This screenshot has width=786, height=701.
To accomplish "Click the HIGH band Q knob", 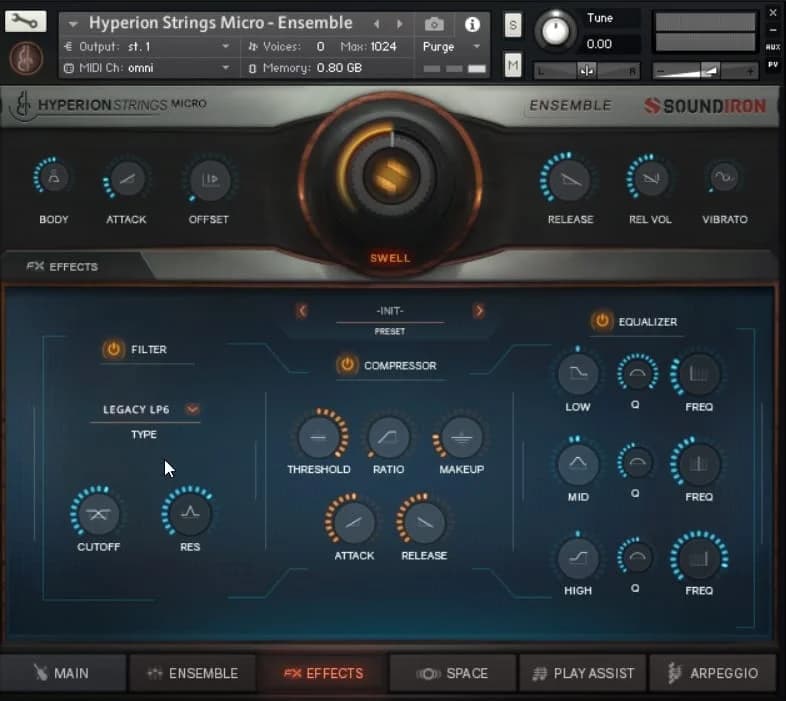I will [x=636, y=556].
